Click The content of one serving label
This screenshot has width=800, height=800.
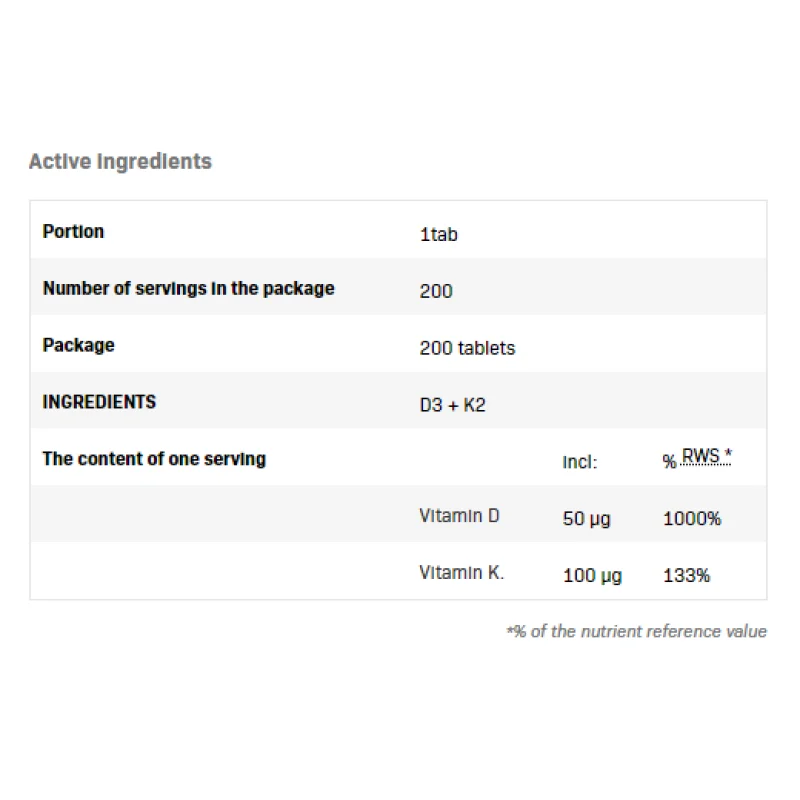154,459
